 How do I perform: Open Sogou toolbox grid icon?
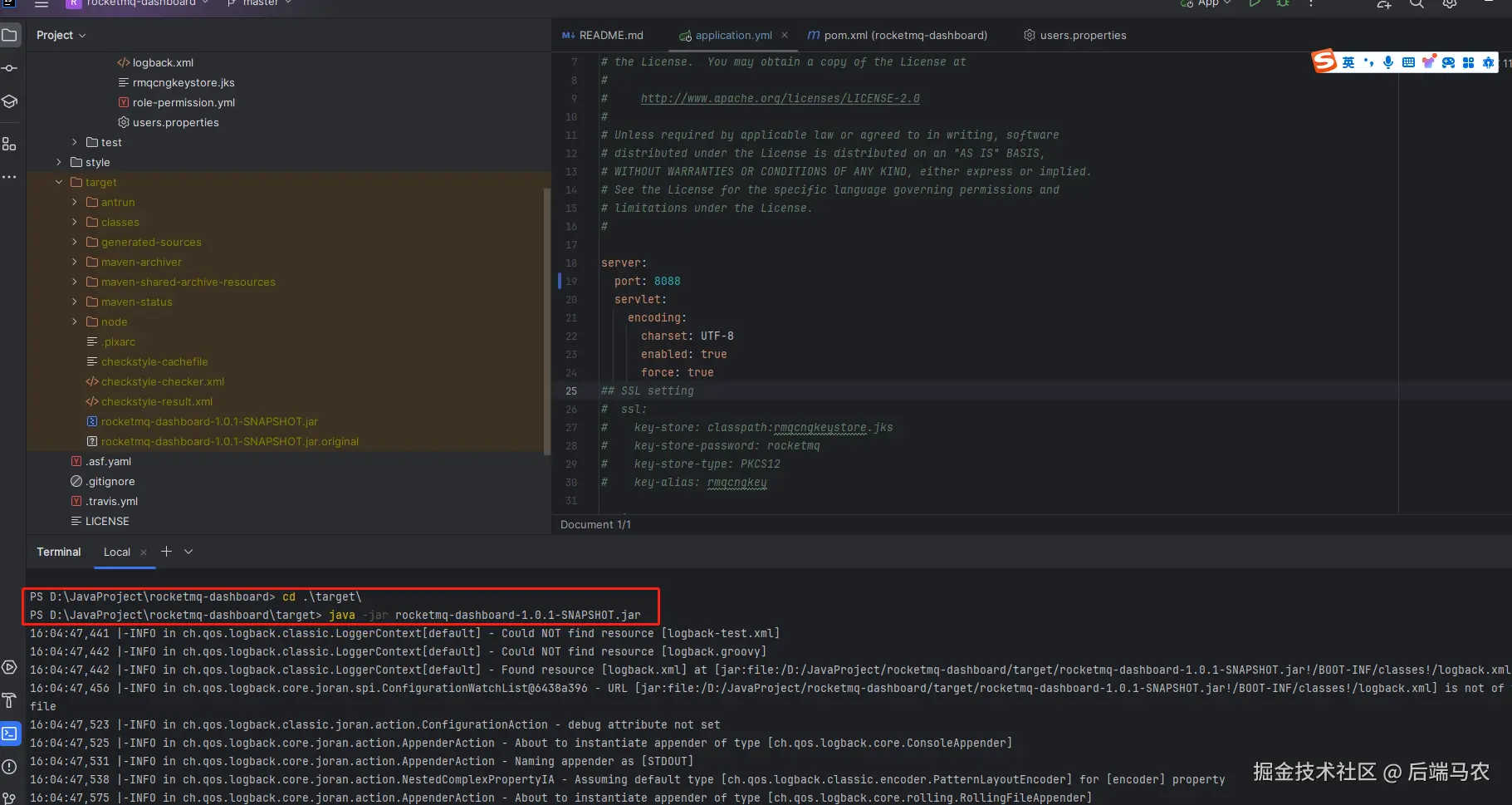[1468, 62]
